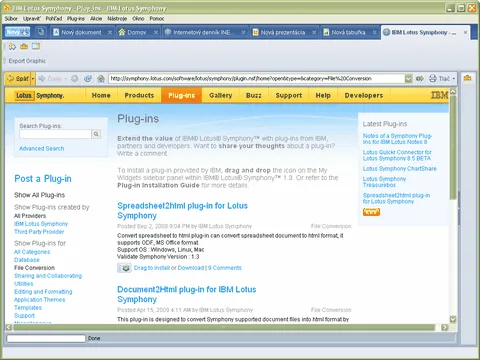Switch to the Nová tabuľka tab

pos(348,32)
